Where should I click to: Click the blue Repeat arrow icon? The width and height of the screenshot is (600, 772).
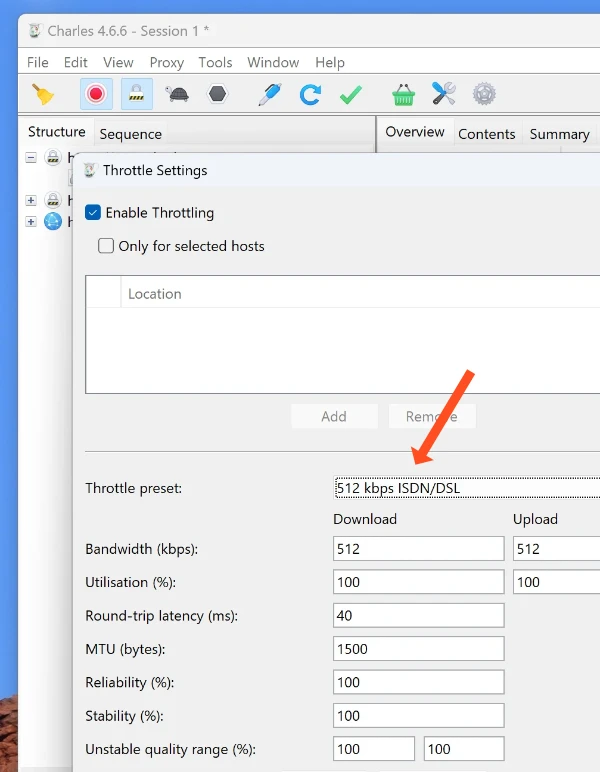point(310,94)
